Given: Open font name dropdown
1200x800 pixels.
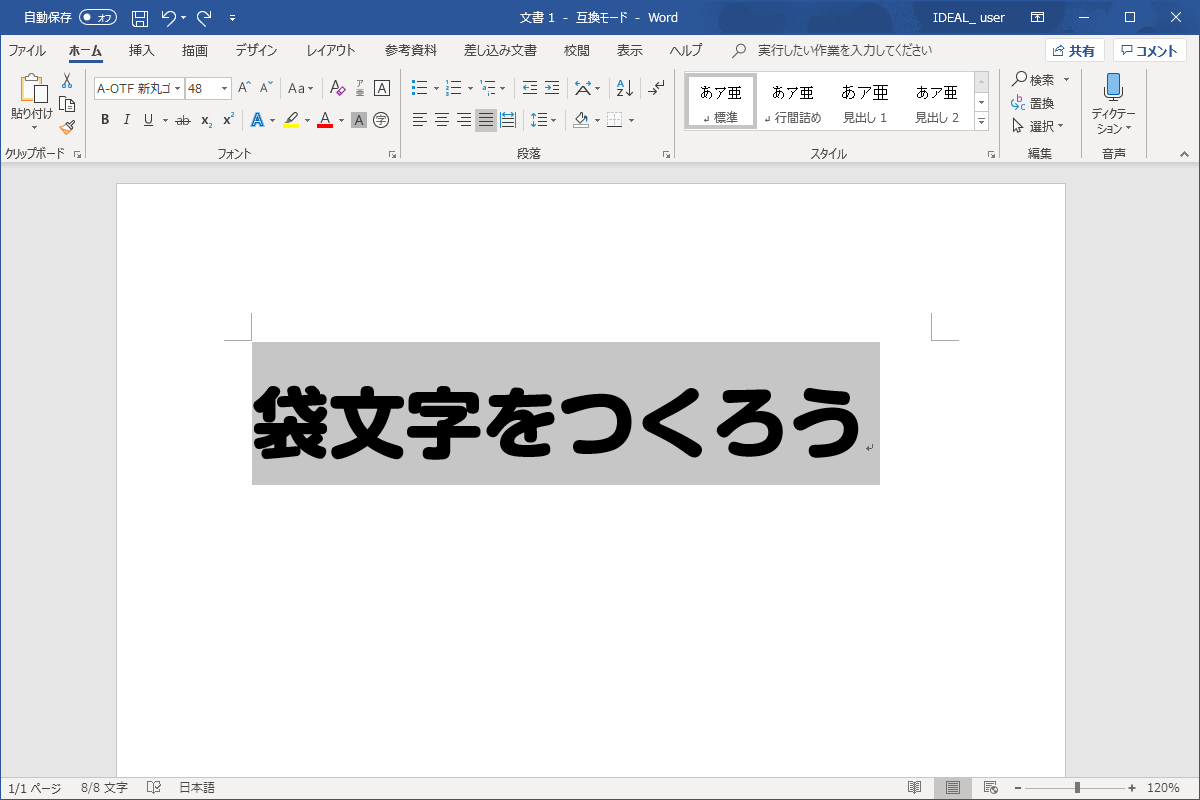Looking at the screenshot, I should tap(178, 88).
